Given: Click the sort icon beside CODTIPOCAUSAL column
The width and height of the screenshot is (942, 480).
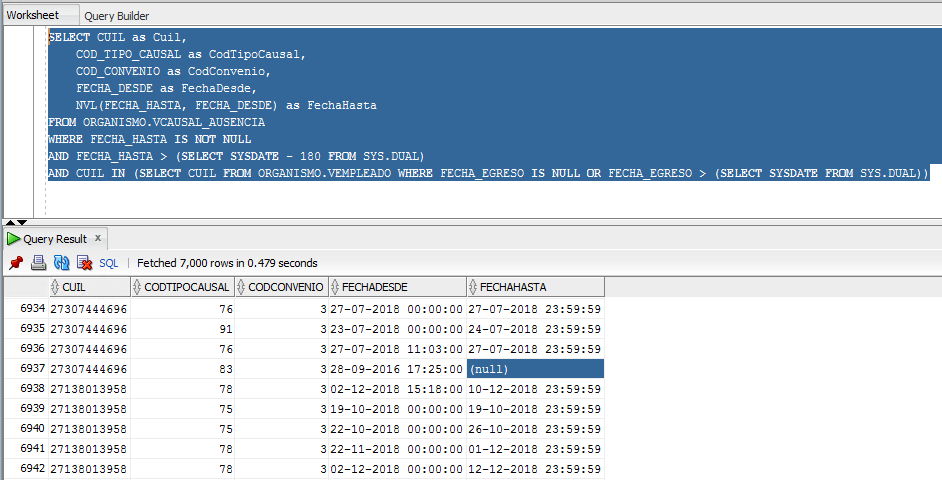Looking at the screenshot, I should [138, 287].
